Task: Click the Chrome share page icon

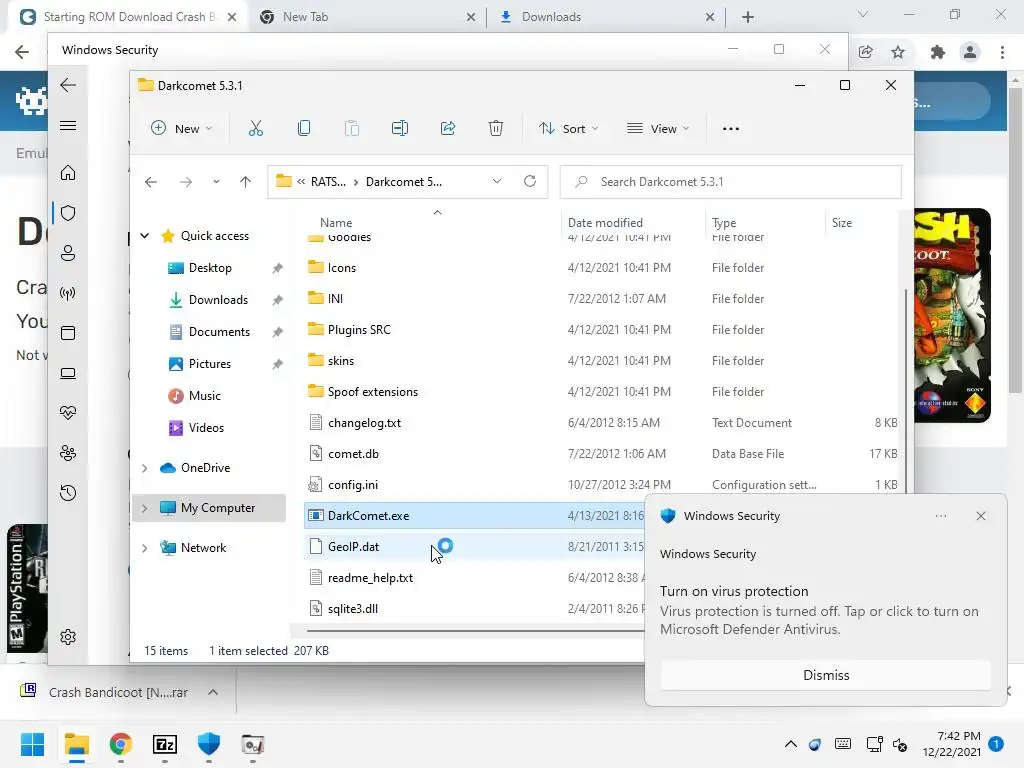Action: (865, 52)
